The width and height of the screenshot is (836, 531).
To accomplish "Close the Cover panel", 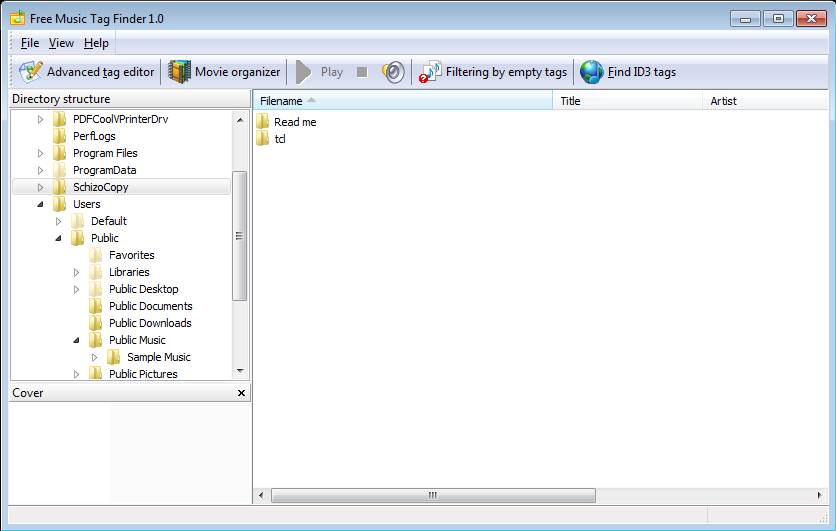I will point(241,393).
